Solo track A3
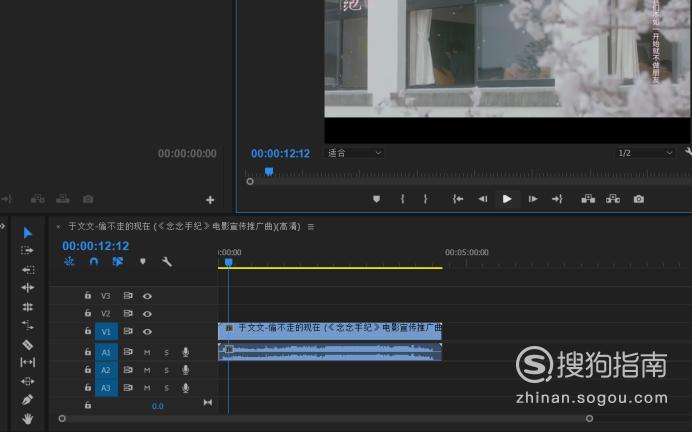692x432 pixels. point(166,388)
